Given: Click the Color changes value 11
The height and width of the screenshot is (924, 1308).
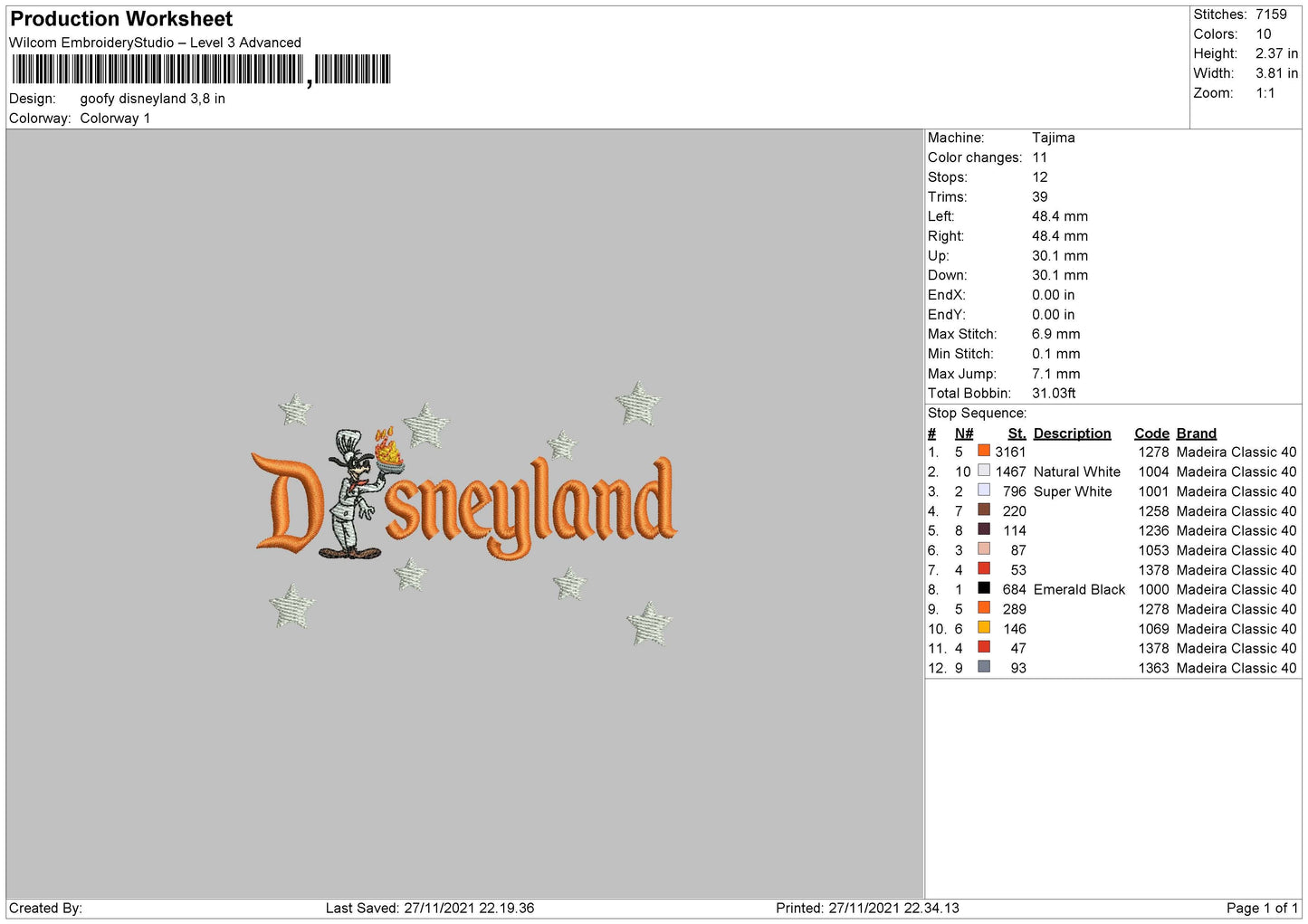Looking at the screenshot, I should [1039, 157].
